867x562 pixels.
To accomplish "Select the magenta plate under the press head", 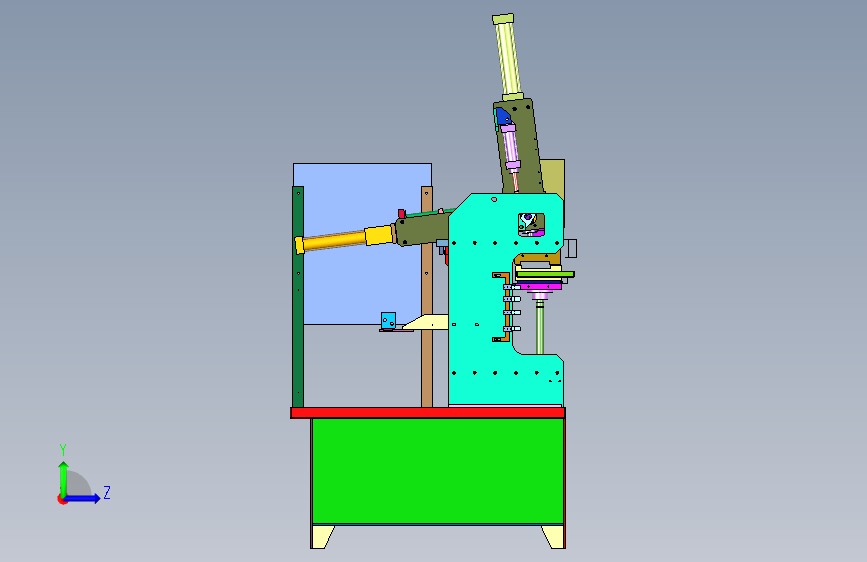I will [x=540, y=286].
